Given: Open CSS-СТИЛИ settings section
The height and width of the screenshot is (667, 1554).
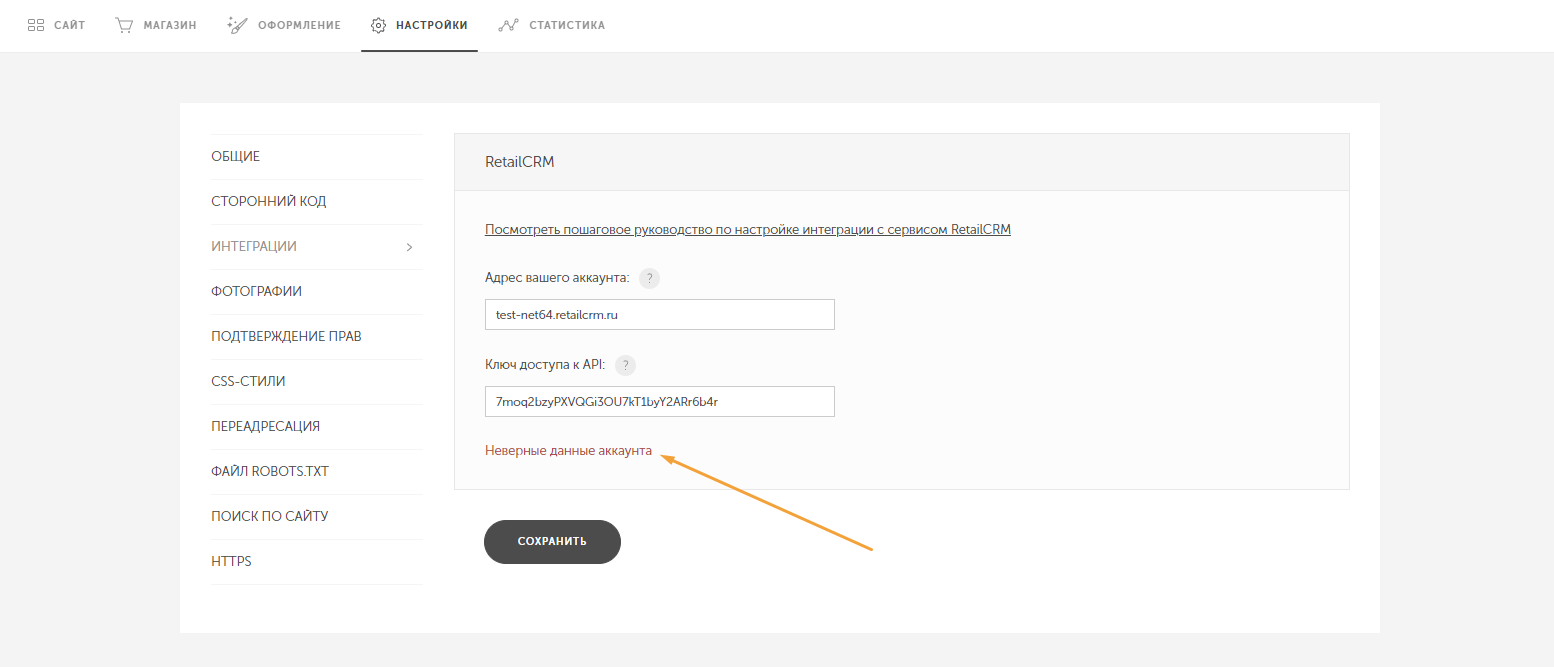Looking at the screenshot, I should point(317,382).
